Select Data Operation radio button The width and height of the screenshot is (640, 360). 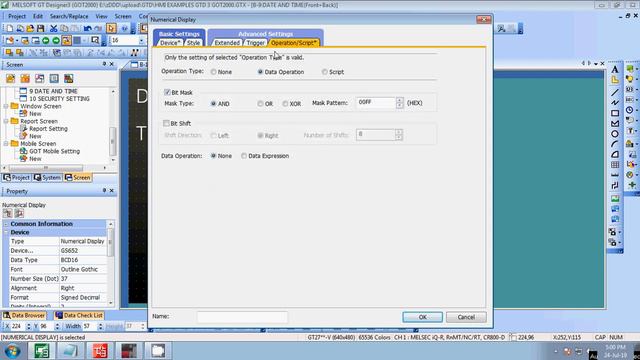click(260, 72)
